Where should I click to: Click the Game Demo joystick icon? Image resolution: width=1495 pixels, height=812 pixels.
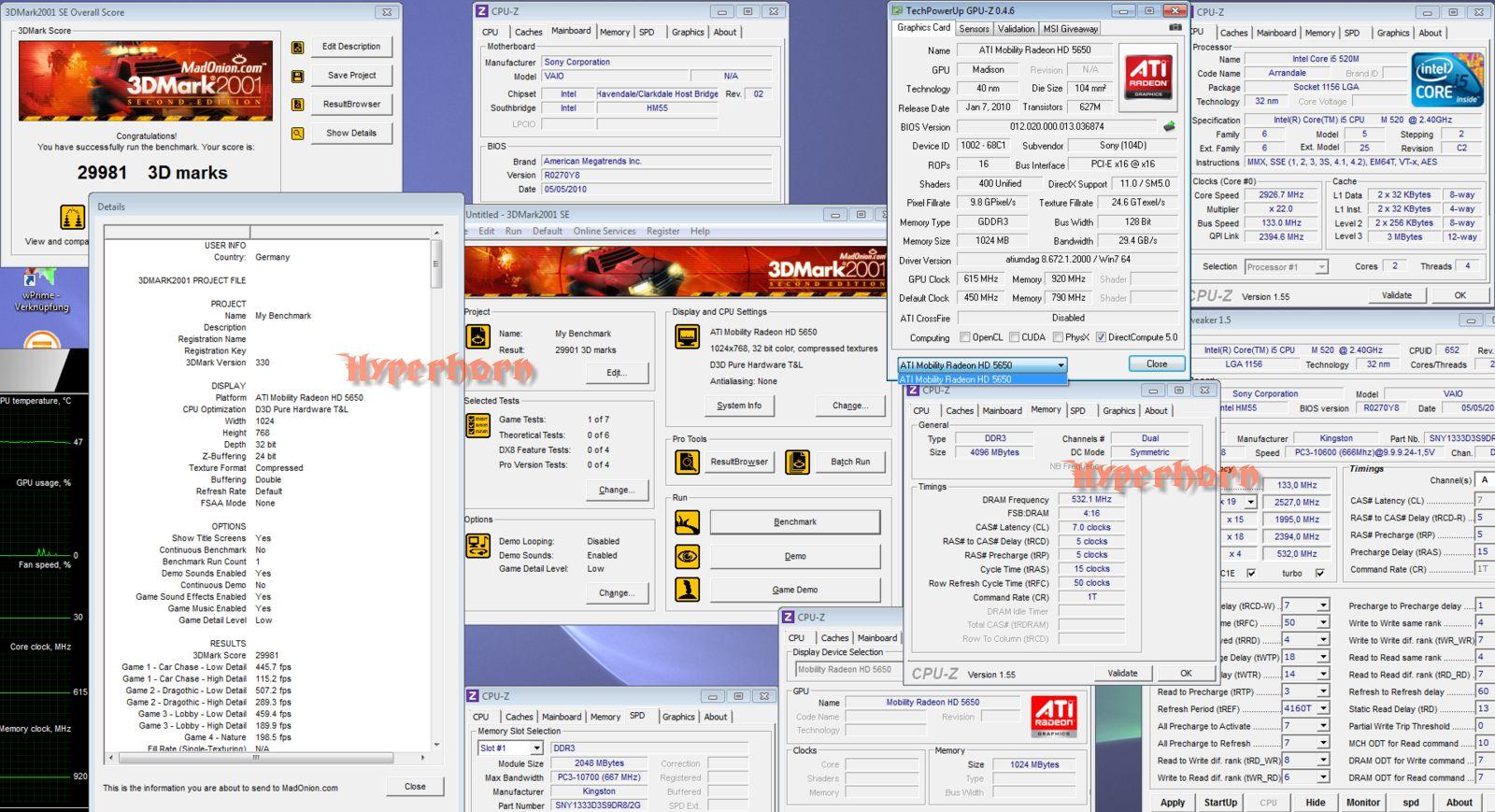[688, 590]
